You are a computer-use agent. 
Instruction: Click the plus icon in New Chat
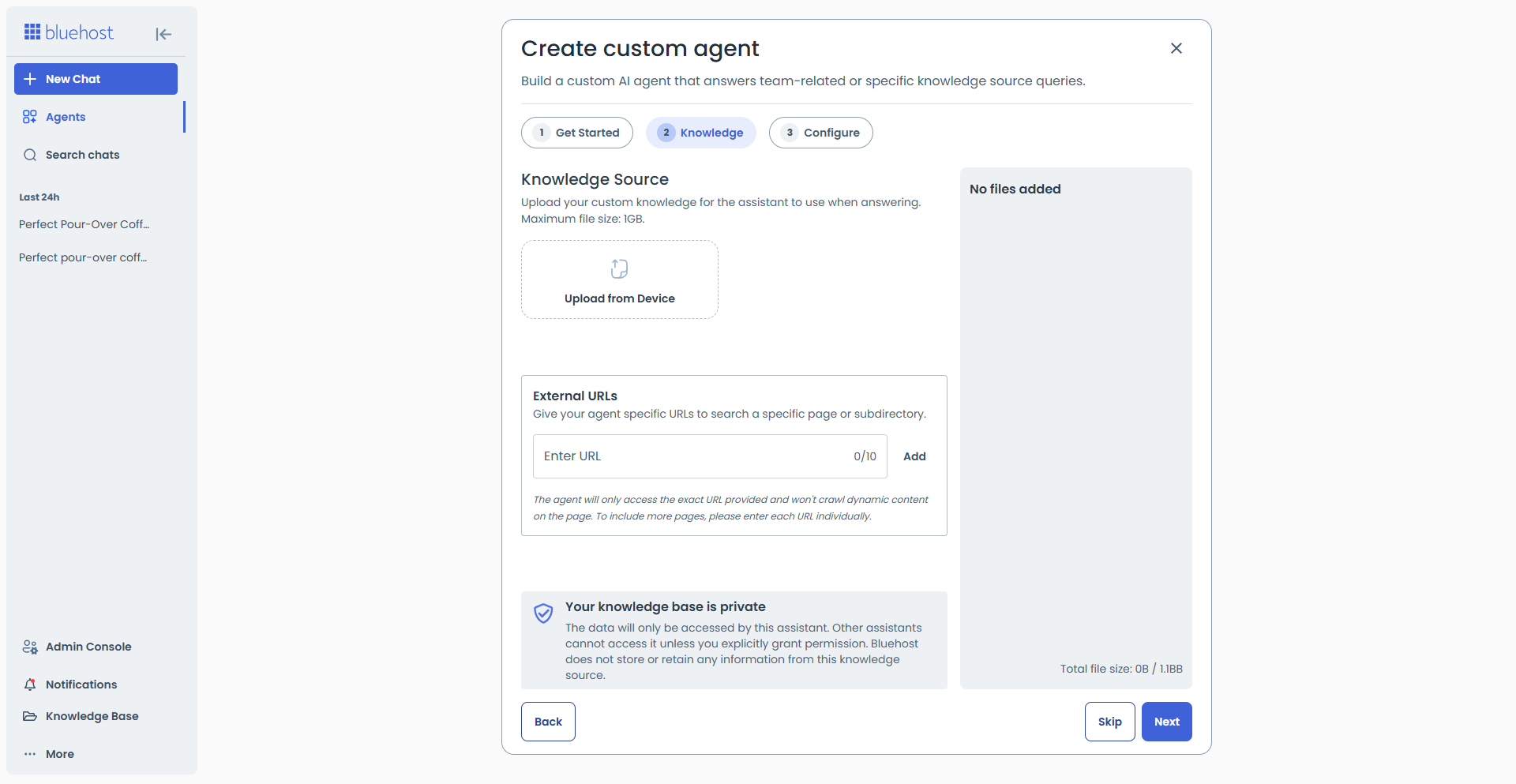tap(30, 79)
